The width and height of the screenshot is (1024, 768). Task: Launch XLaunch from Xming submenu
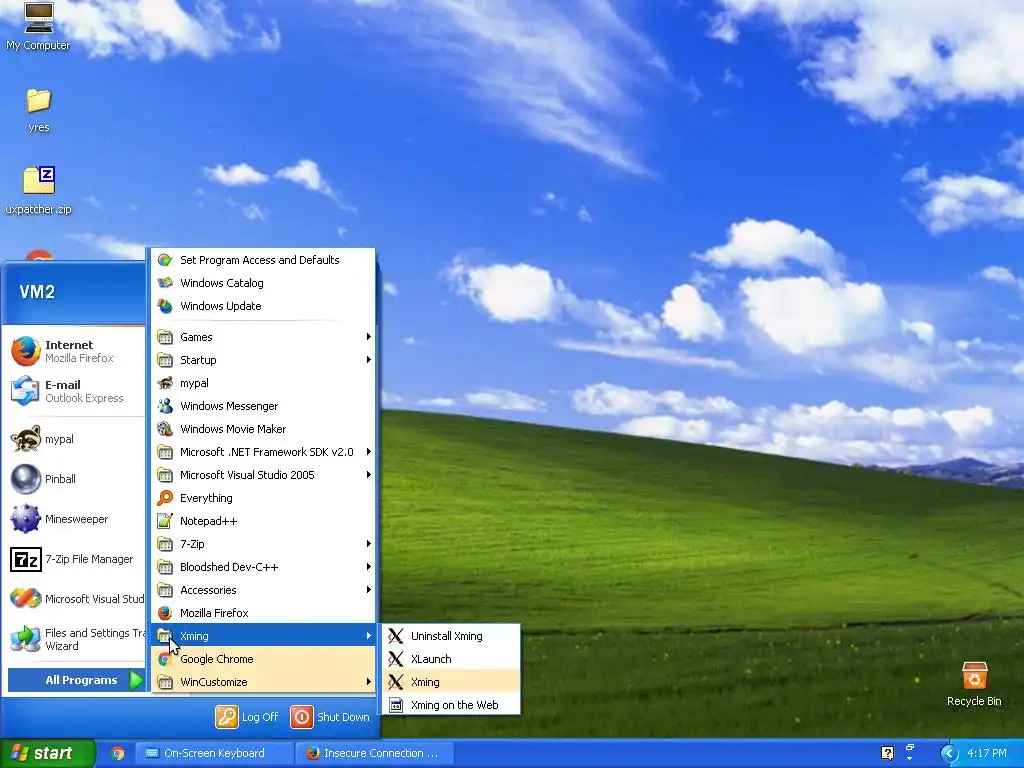451,659
